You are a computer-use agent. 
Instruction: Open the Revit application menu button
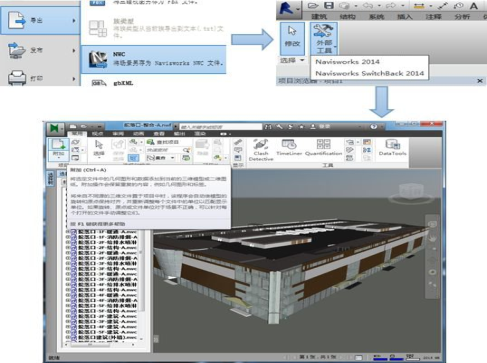pyautogui.click(x=288, y=9)
